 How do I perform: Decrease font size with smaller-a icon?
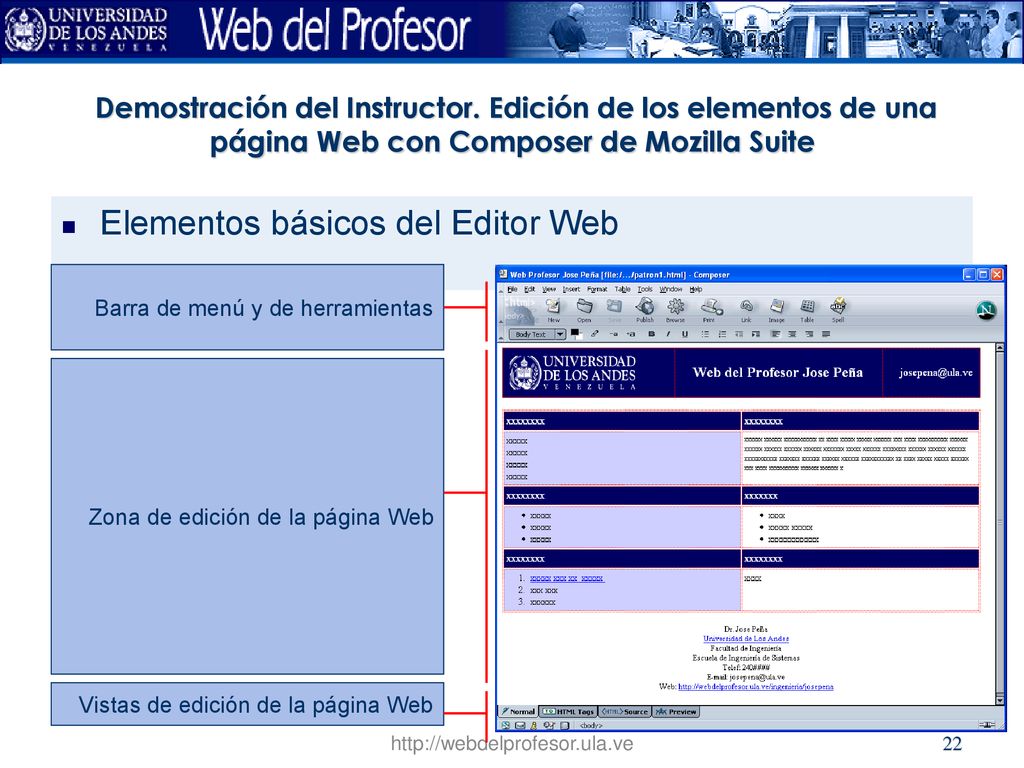[613, 334]
